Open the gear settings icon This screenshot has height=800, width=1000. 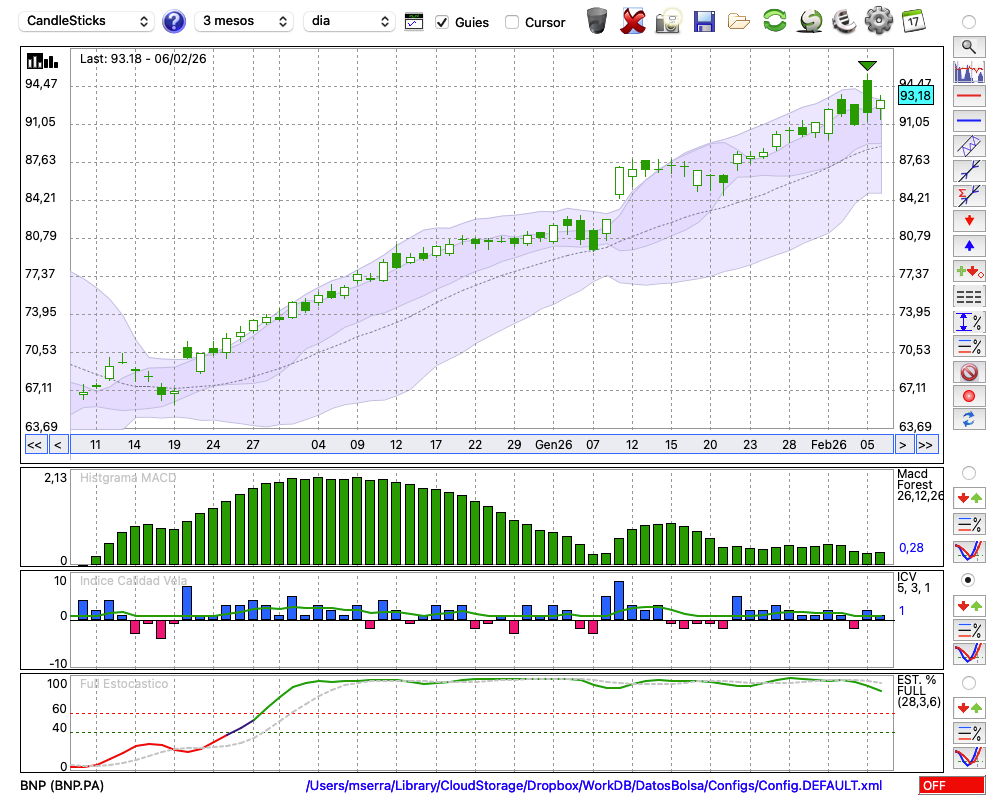click(878, 21)
